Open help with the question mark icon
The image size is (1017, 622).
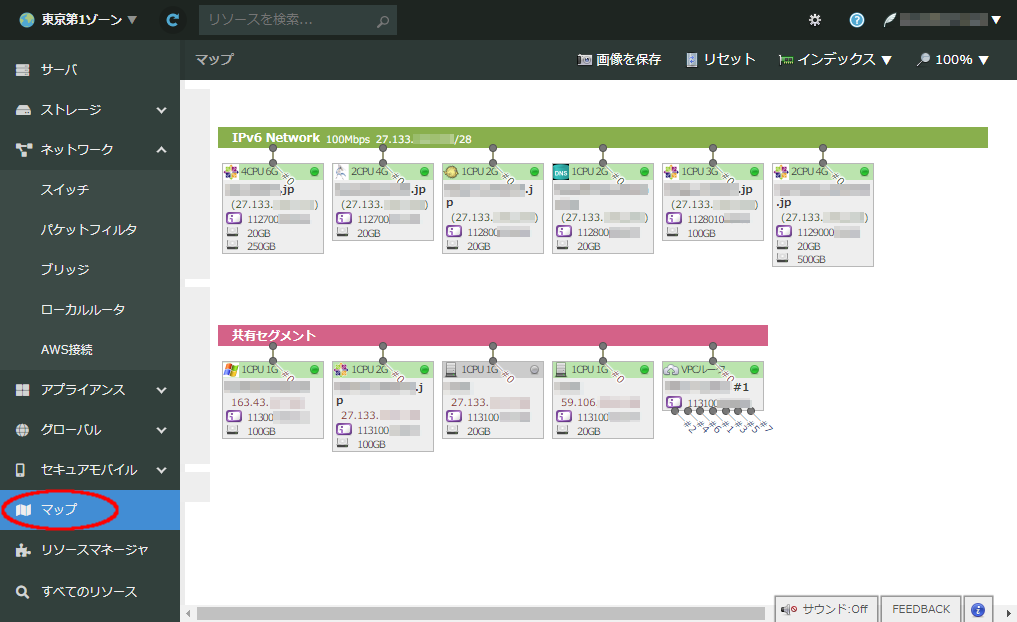click(857, 20)
